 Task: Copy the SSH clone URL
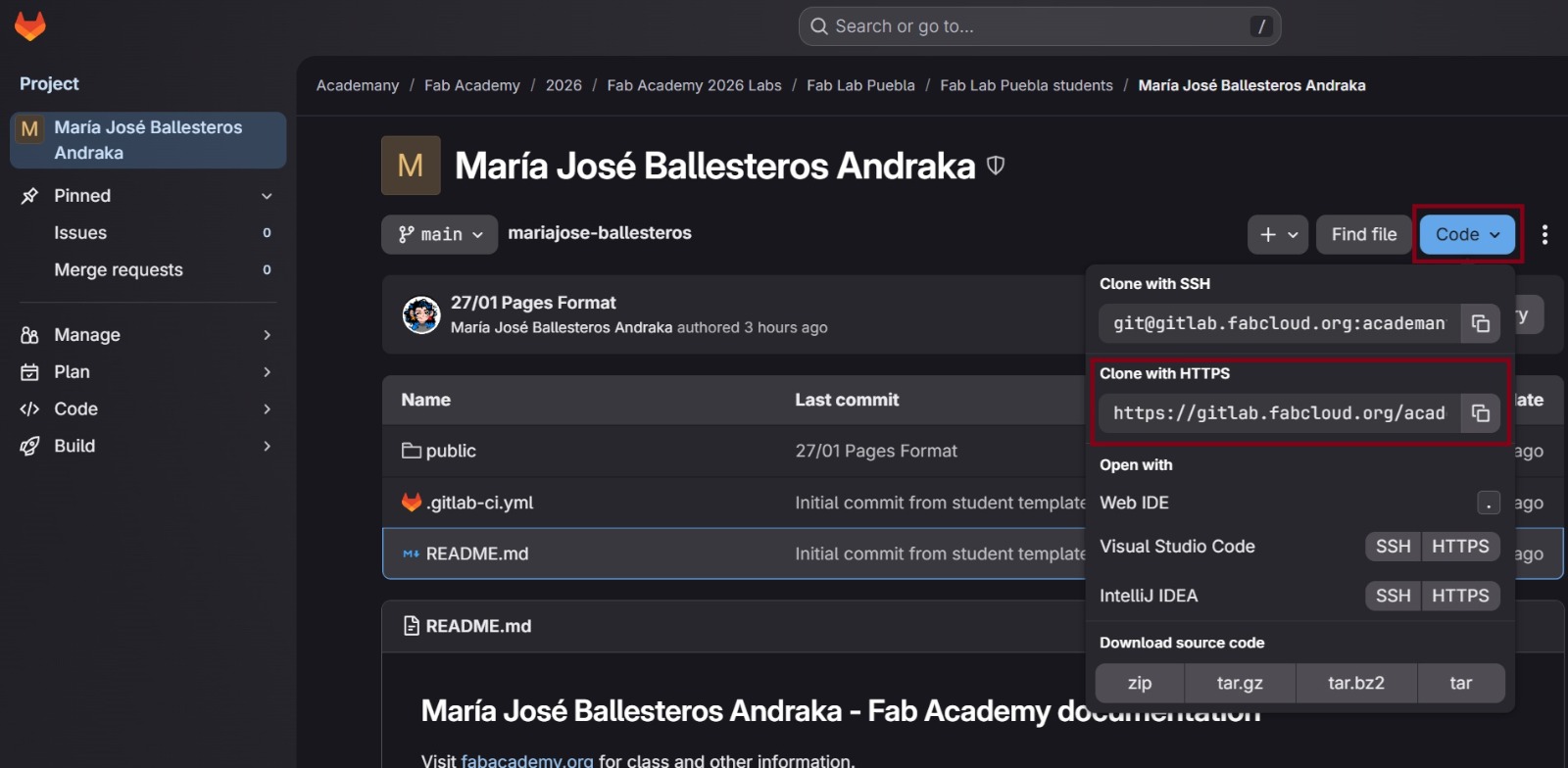(x=1480, y=323)
